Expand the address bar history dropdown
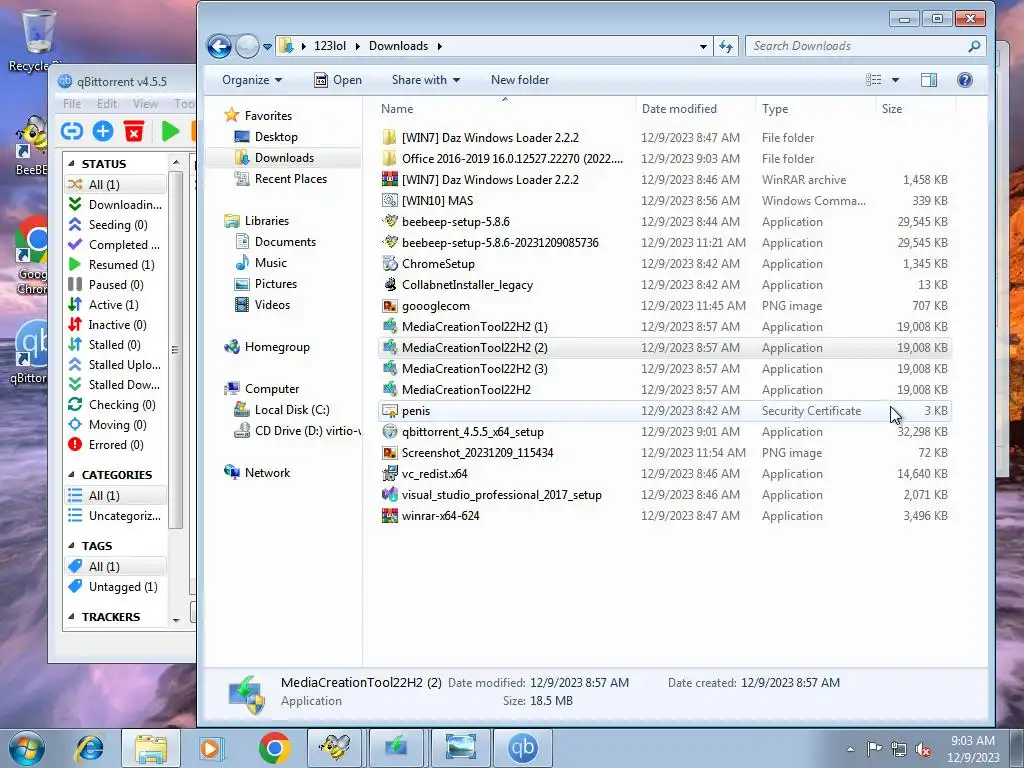The image size is (1024, 768). 703,46
